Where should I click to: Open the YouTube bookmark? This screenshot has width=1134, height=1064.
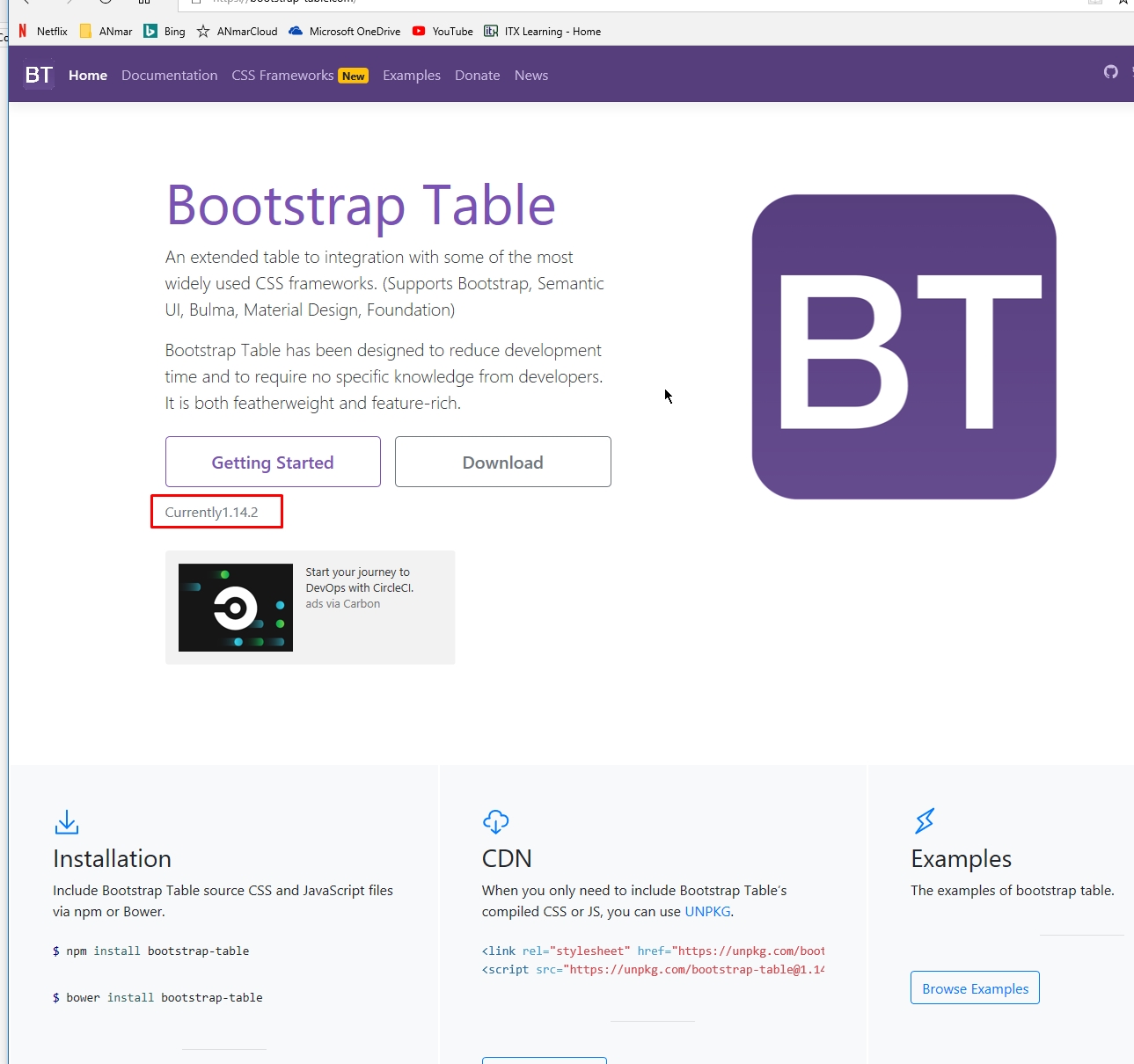click(443, 32)
